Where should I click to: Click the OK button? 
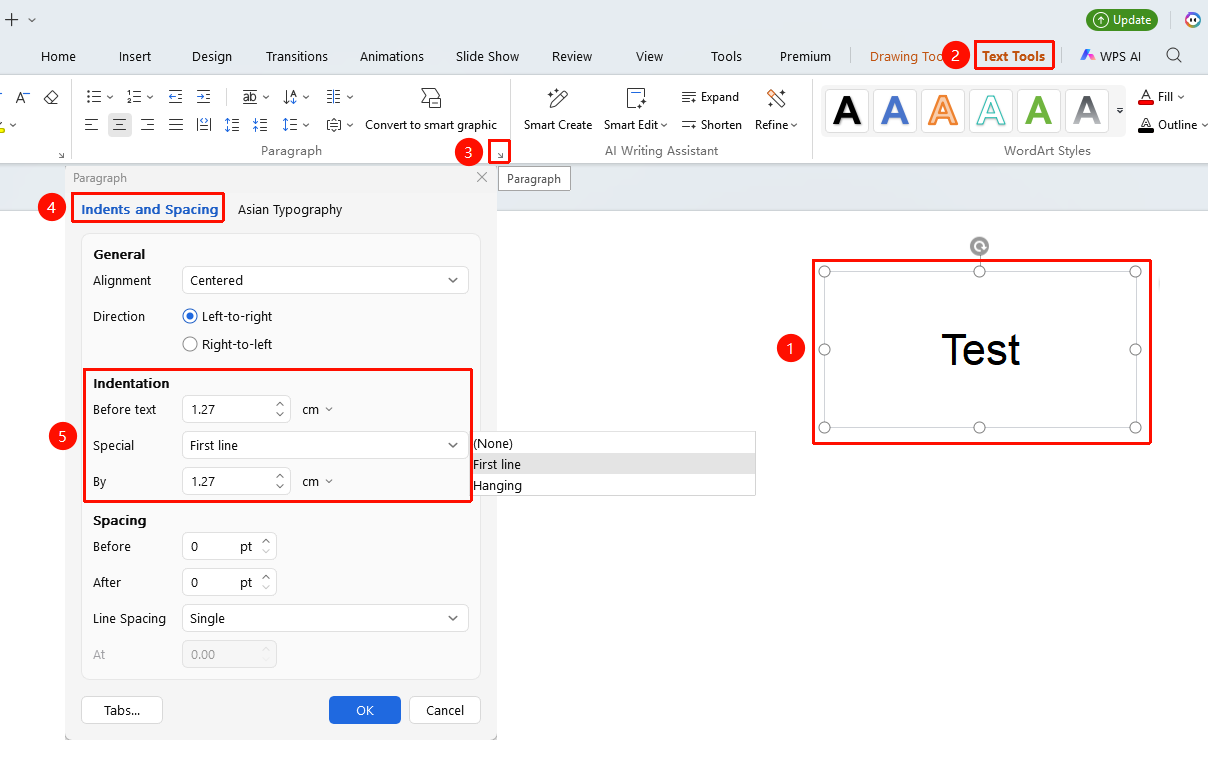[x=365, y=710]
